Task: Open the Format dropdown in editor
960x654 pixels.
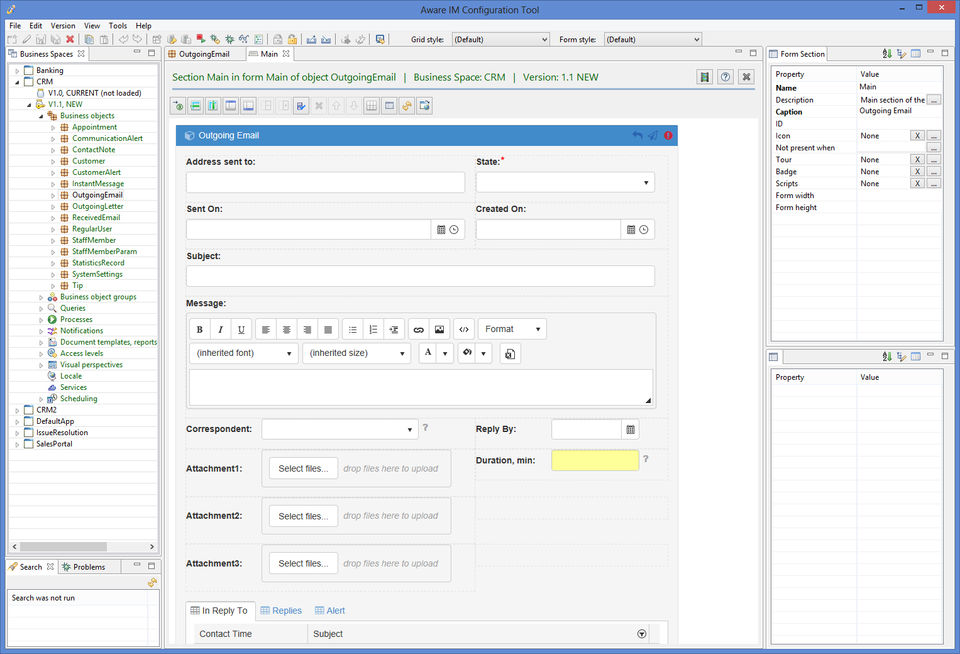Action: (512, 329)
